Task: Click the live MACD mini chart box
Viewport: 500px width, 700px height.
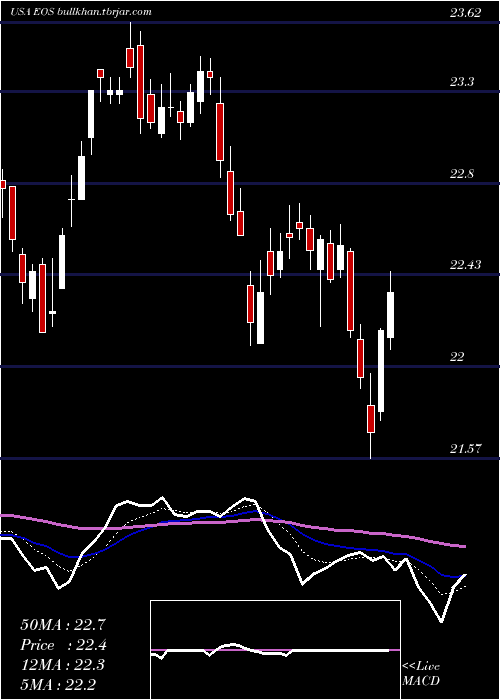Action: 275,650
